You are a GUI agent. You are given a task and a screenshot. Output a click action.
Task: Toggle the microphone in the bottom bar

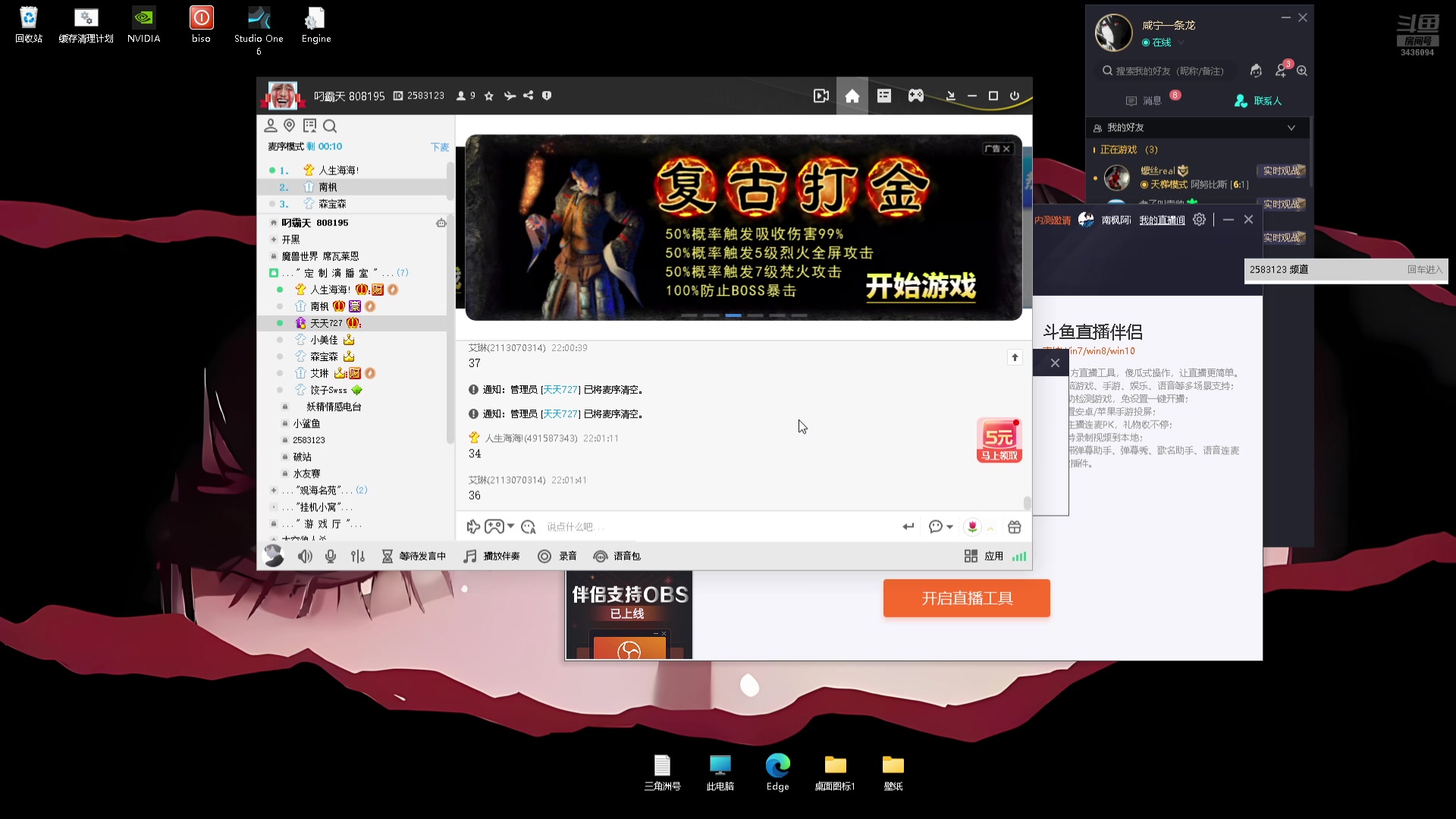(331, 557)
